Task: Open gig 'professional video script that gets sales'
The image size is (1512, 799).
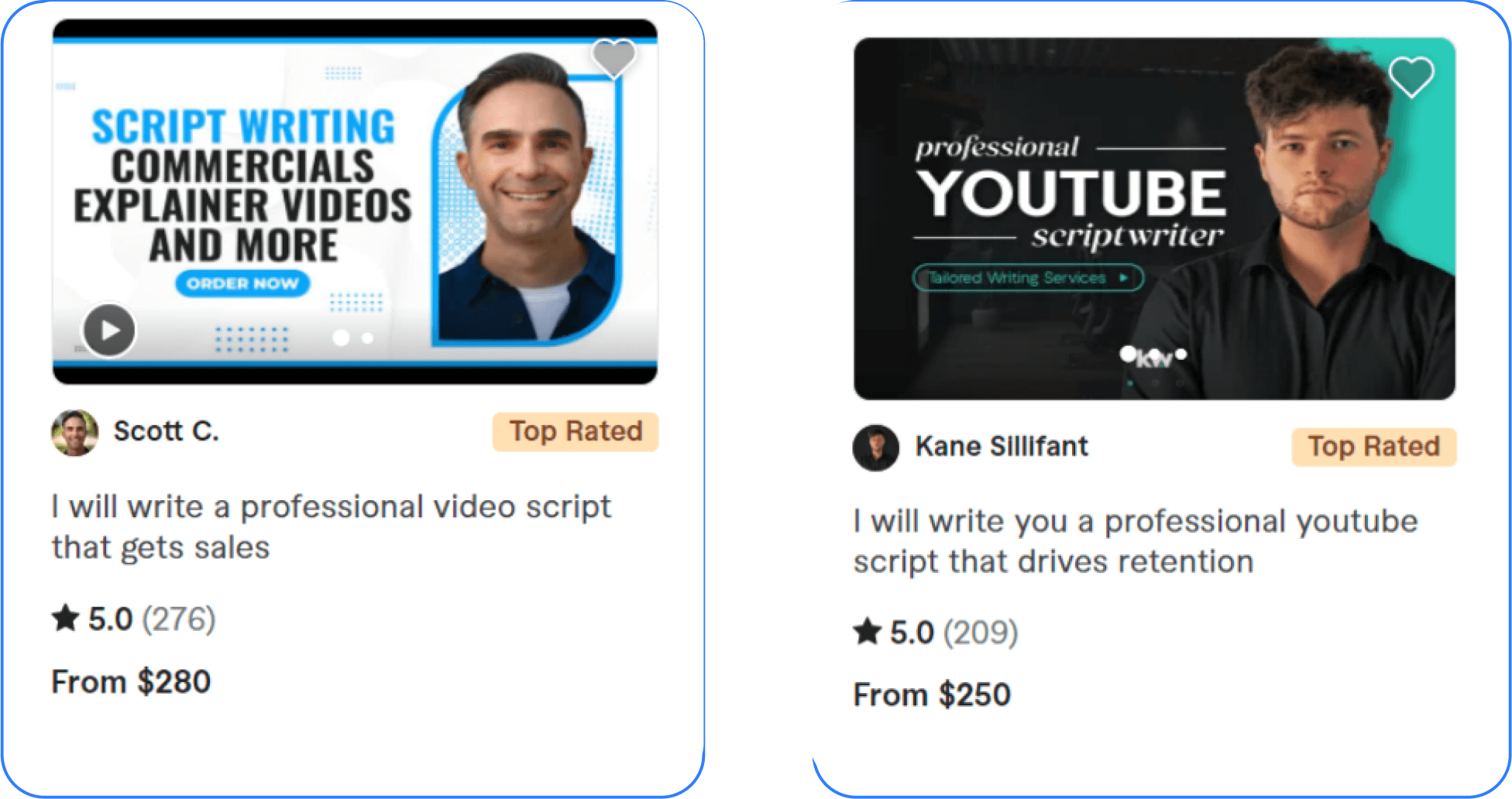Action: 332,527
